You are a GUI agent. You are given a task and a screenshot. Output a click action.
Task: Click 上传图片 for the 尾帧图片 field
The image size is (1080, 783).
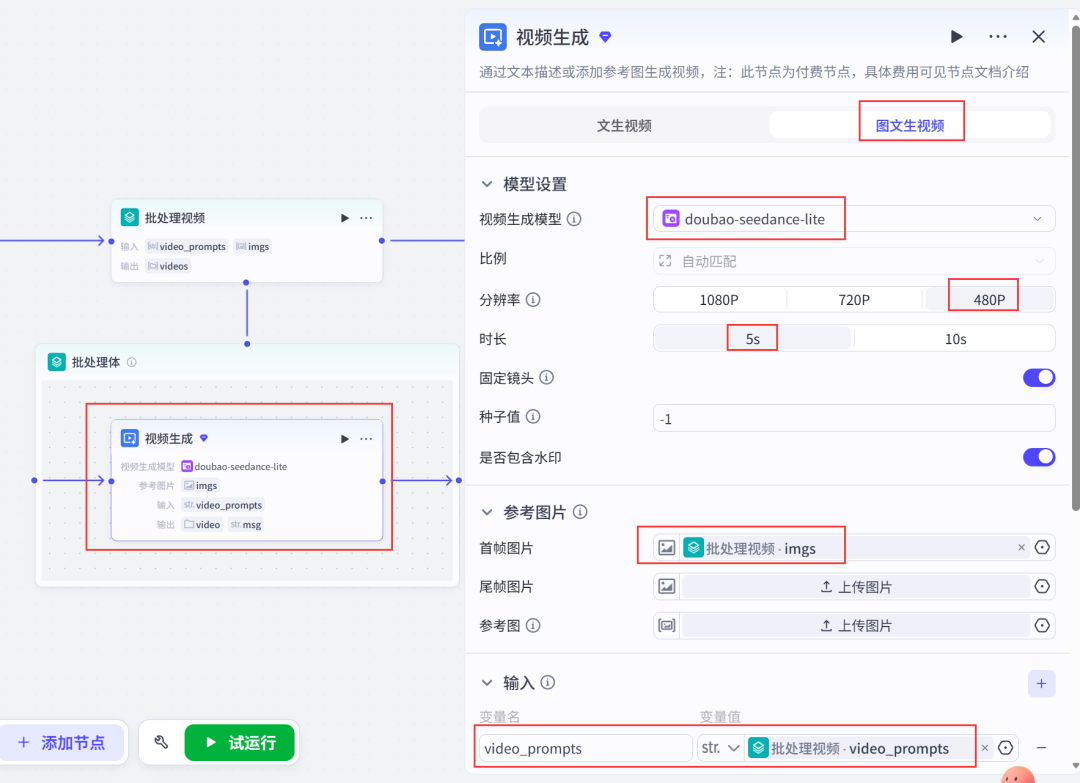(864, 586)
